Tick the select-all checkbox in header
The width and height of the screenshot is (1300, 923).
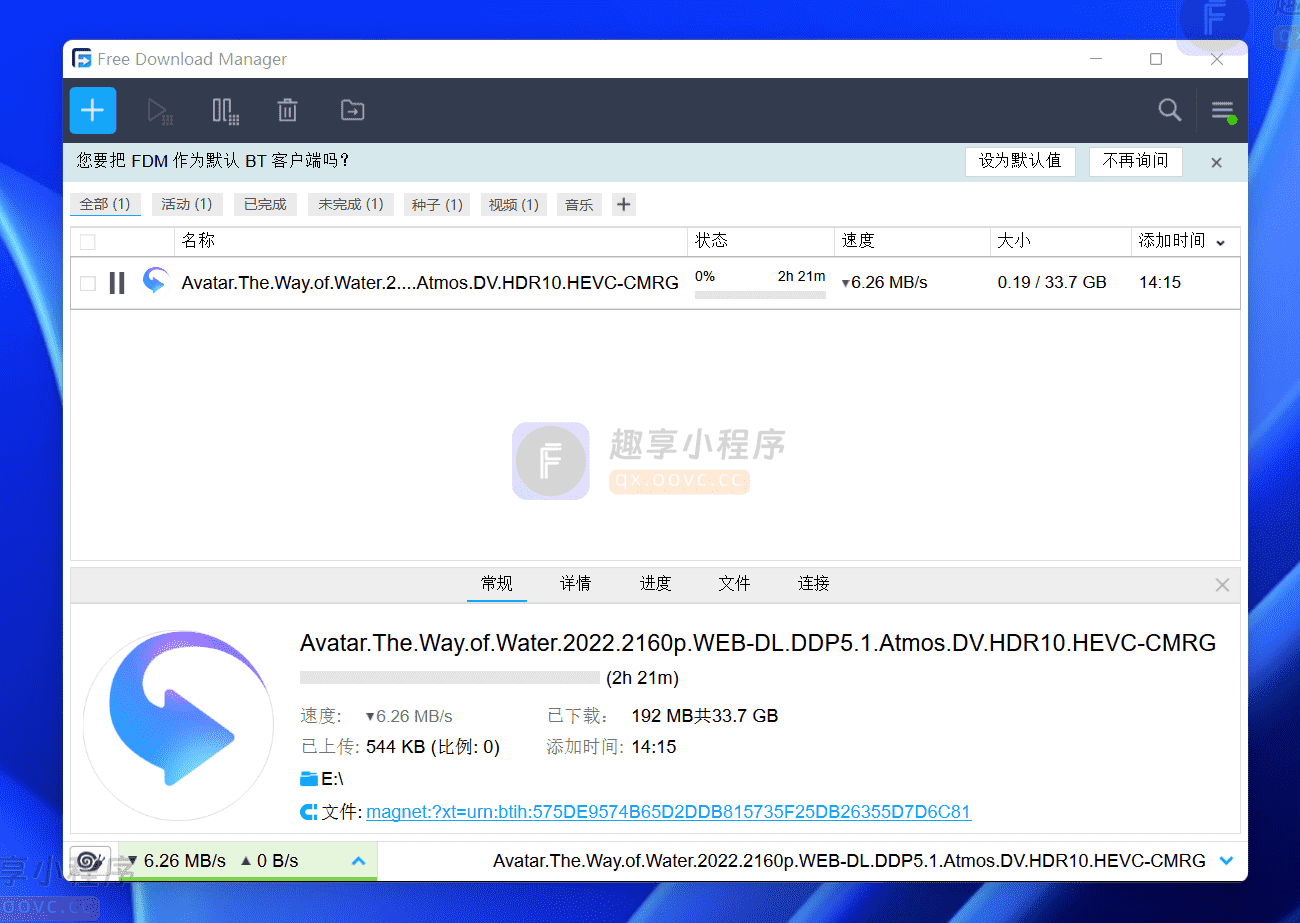click(x=88, y=241)
